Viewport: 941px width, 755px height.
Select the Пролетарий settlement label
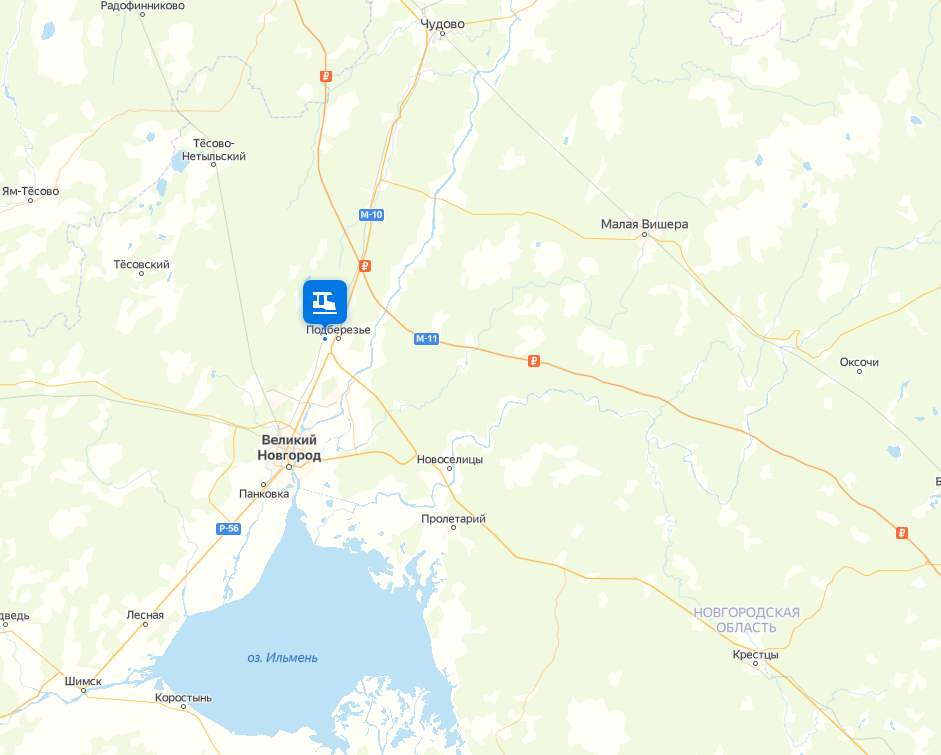(453, 519)
